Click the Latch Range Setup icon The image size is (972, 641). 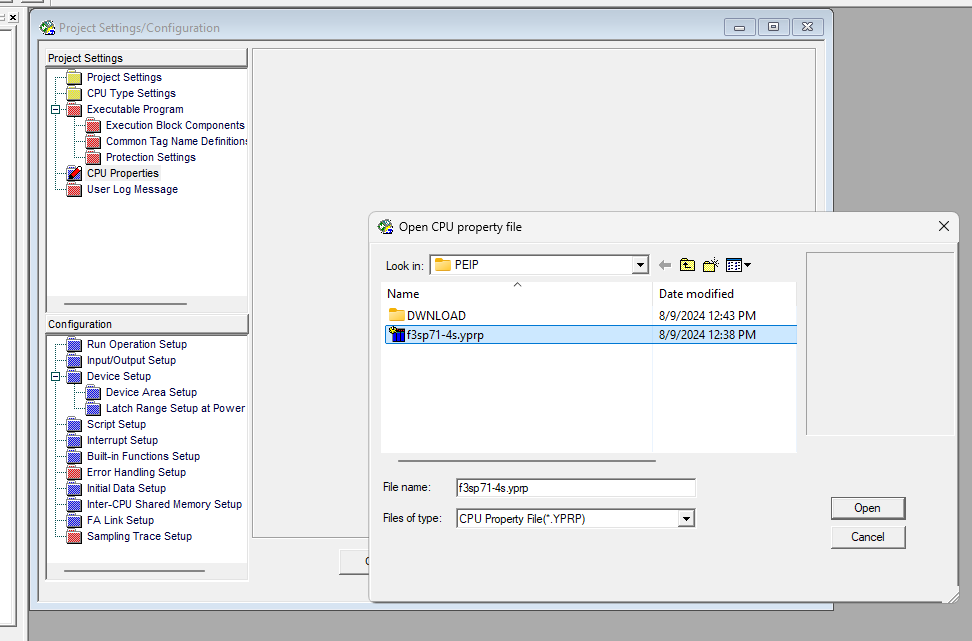point(93,409)
